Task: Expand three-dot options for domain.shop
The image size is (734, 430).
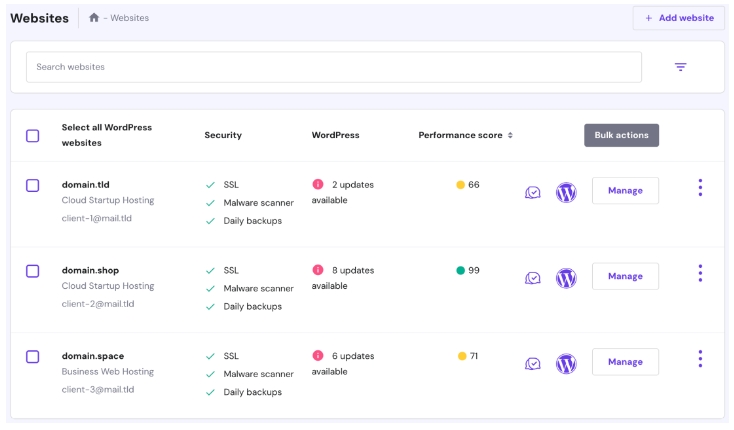Action: pos(700,273)
